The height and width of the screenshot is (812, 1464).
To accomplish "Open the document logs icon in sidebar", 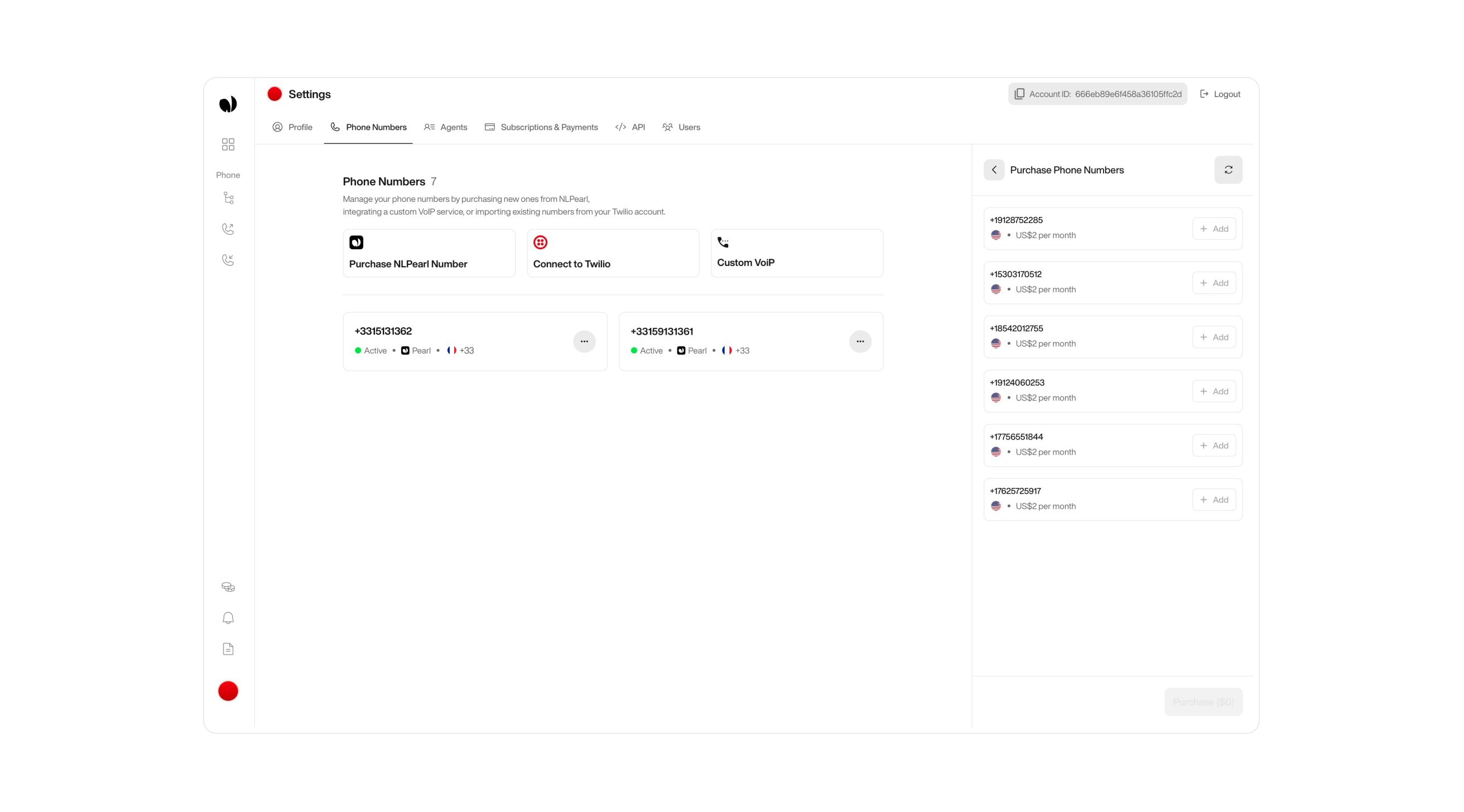I will [x=228, y=649].
